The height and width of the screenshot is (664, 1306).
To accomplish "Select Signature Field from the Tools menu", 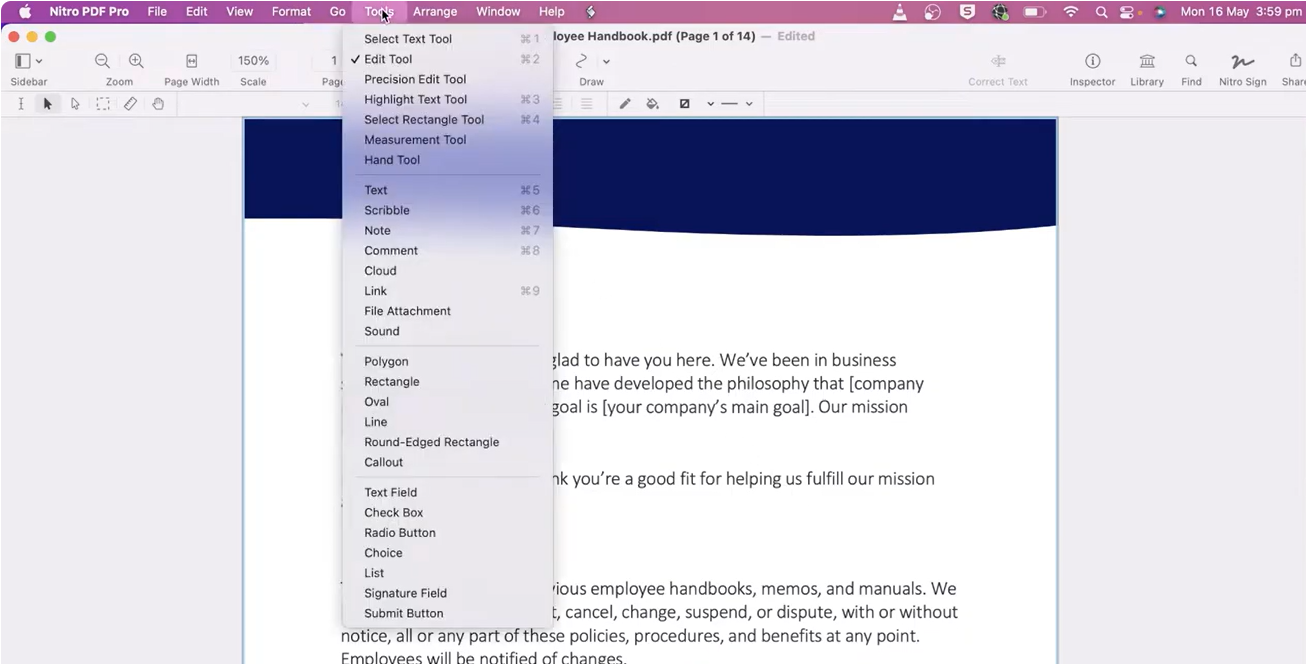I will [405, 592].
